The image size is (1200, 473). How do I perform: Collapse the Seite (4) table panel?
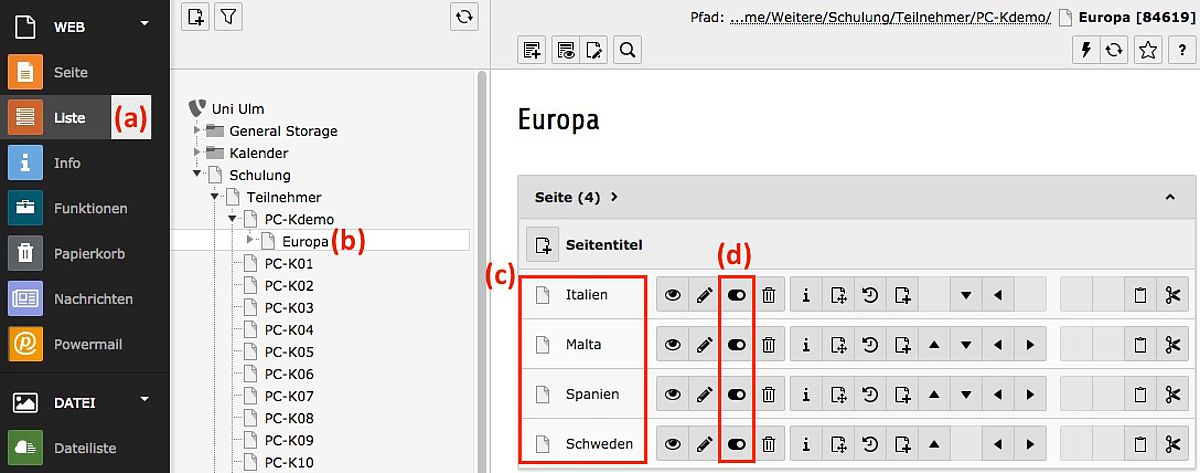click(1170, 197)
